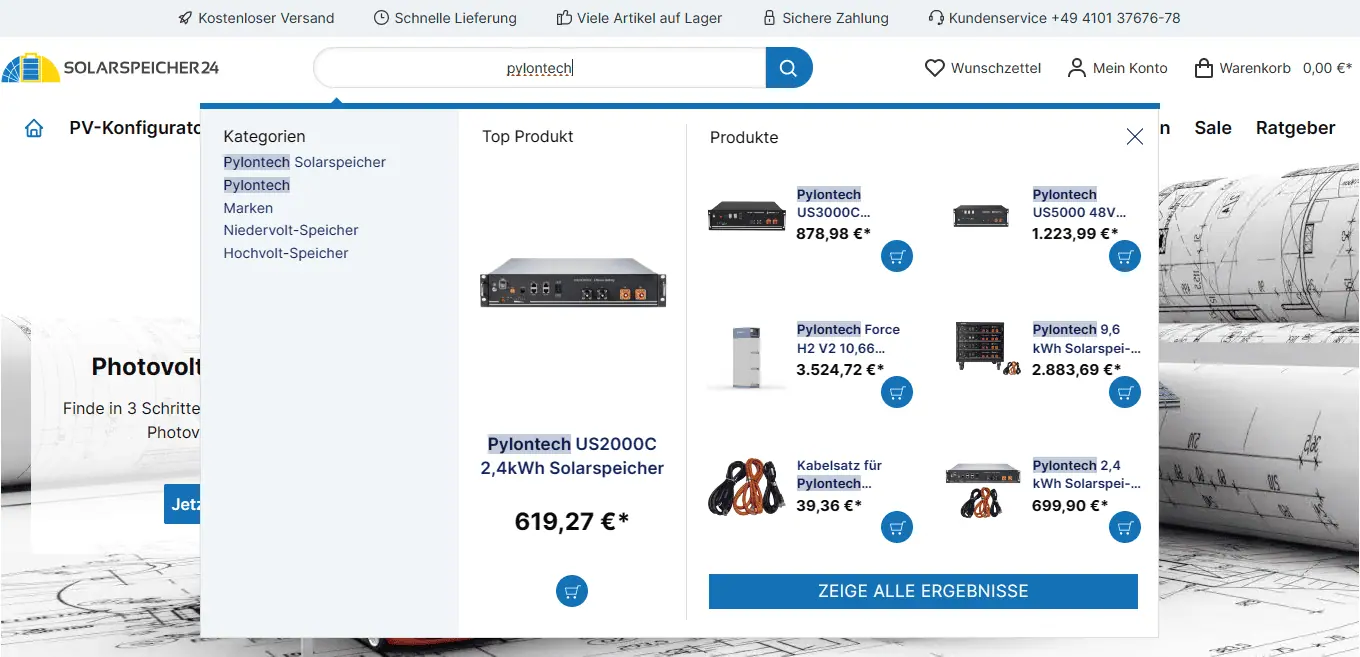The width and height of the screenshot is (1360, 657).
Task: Add Pylontech US2000C top product to cart
Action: [x=572, y=591]
